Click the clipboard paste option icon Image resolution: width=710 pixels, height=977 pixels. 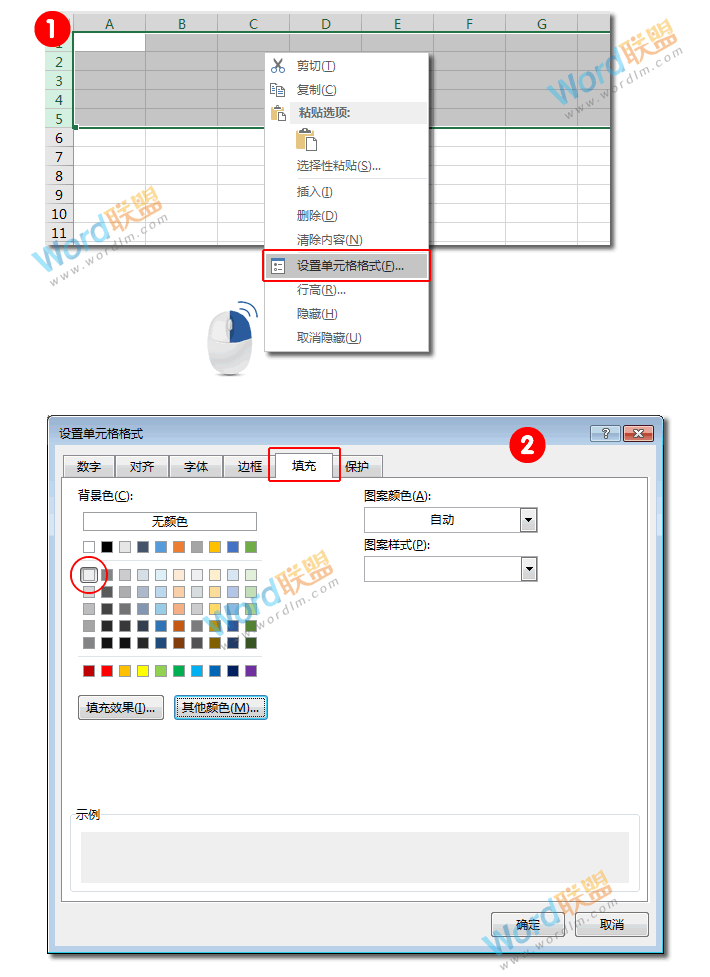306,140
